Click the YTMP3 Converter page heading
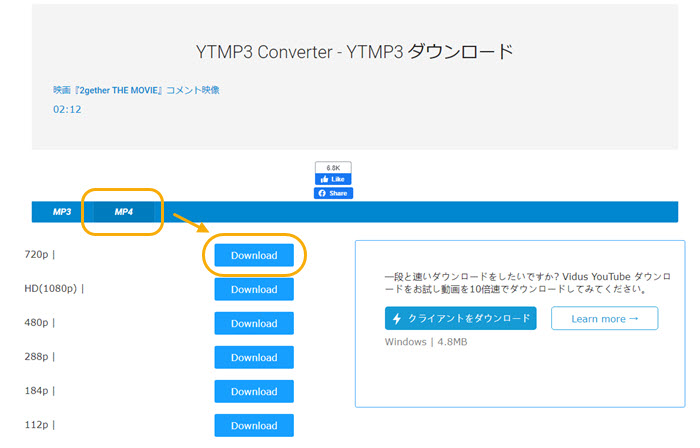This screenshot has height=448, width=700. [355, 51]
